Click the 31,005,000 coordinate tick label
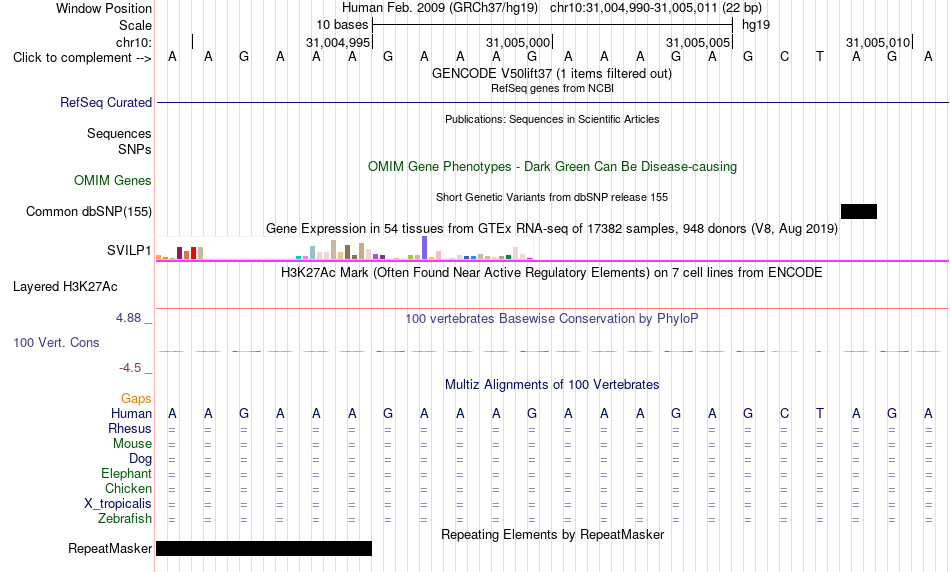The image size is (950, 572). point(518,42)
